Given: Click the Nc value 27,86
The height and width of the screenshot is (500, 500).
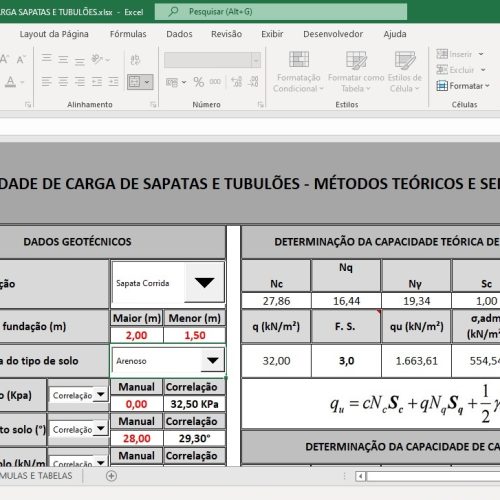Looking at the screenshot, I should click(x=276, y=301).
